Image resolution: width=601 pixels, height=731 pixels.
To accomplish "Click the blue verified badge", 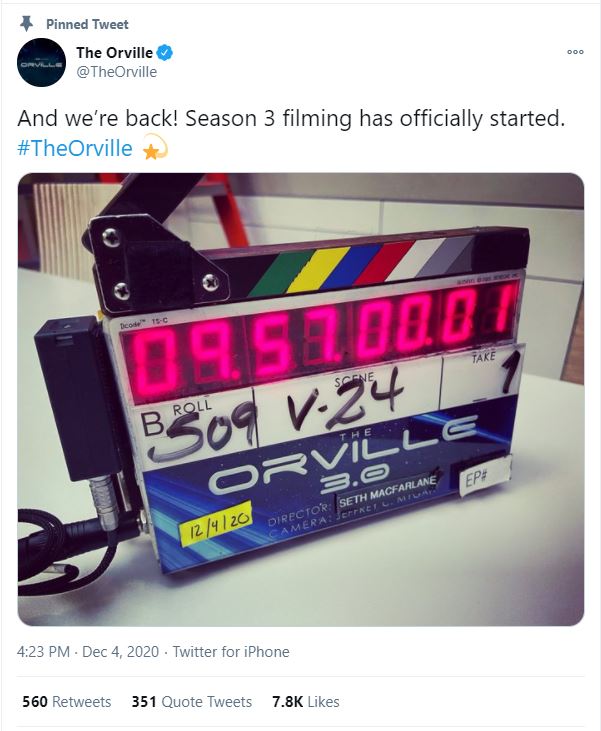I will (x=165, y=53).
